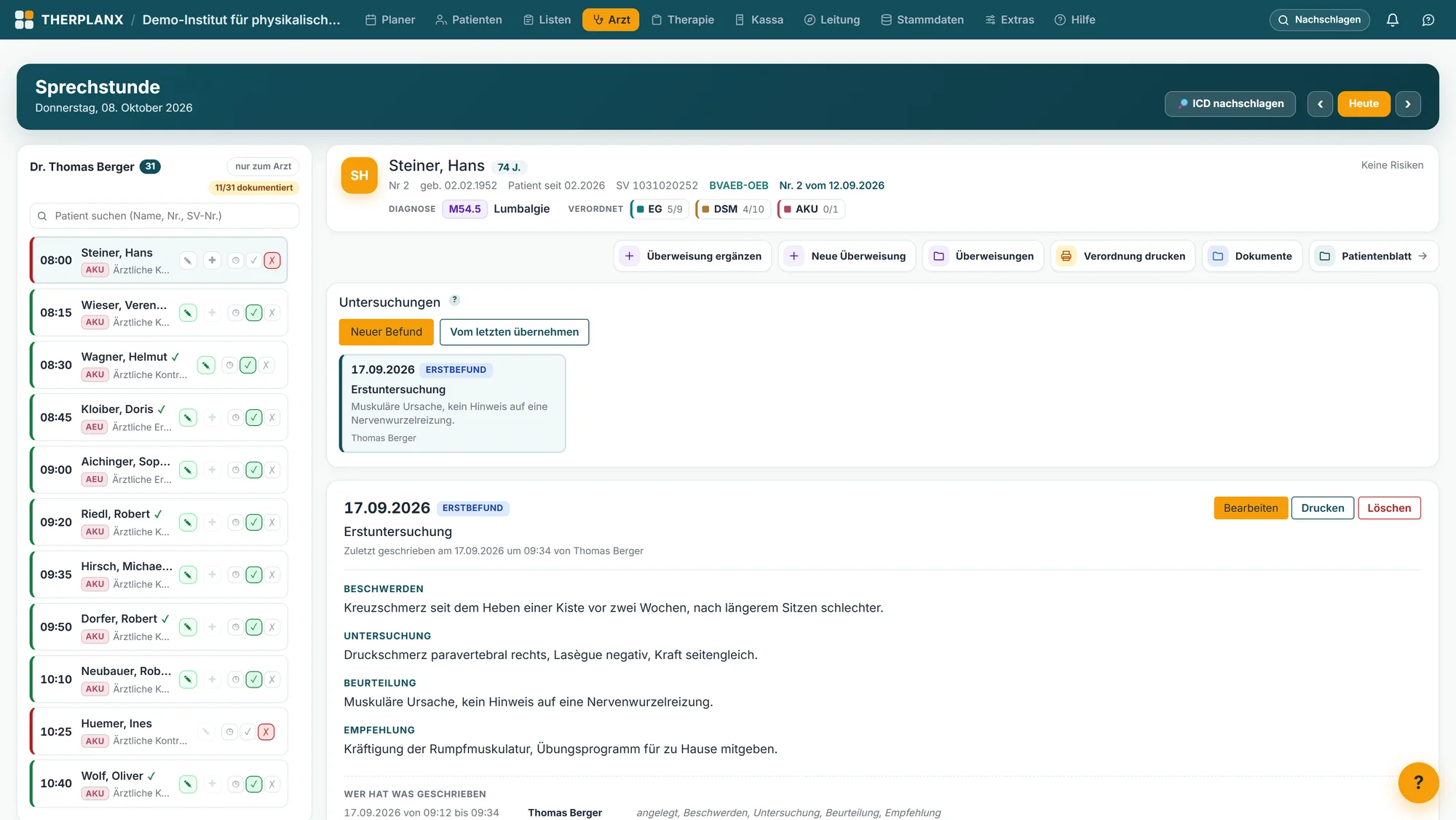Go to next day with right chevron
This screenshot has width=1456, height=820.
click(1408, 104)
